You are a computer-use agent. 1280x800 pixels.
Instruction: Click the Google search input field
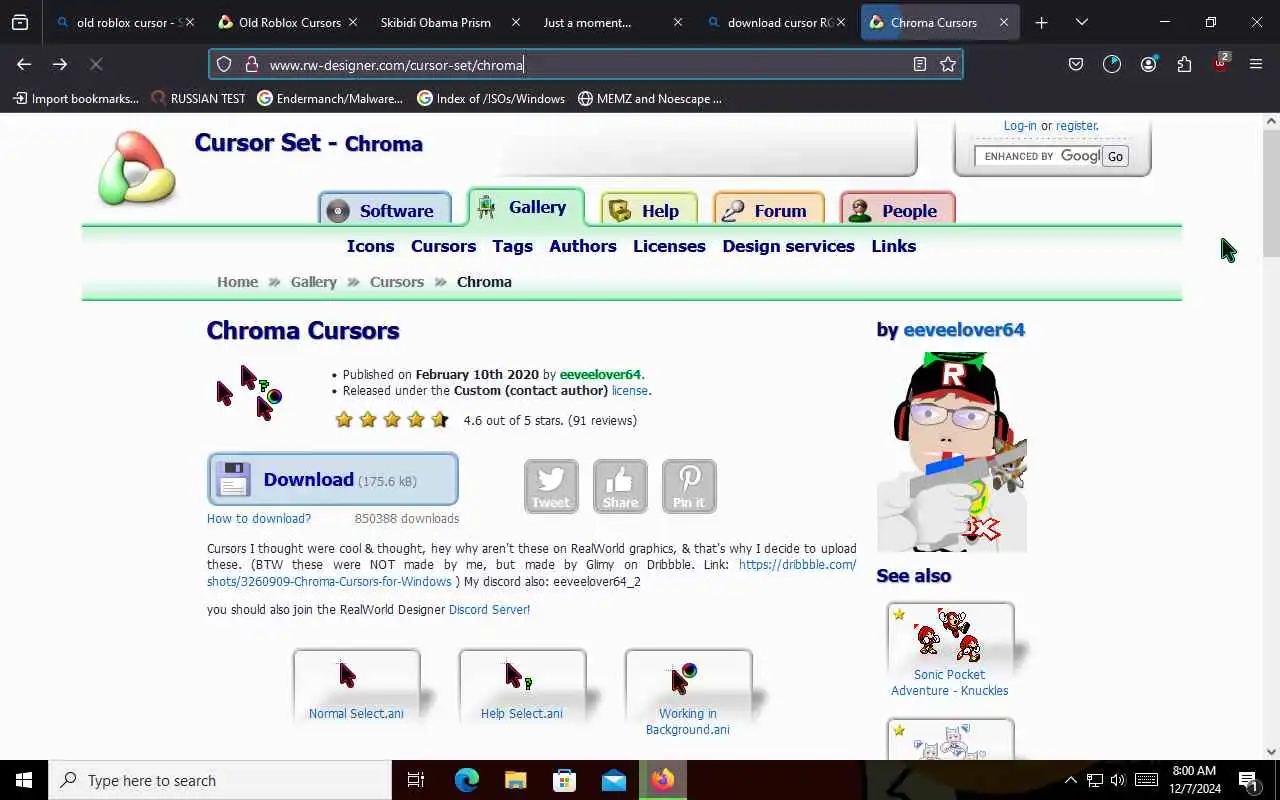click(x=1038, y=156)
